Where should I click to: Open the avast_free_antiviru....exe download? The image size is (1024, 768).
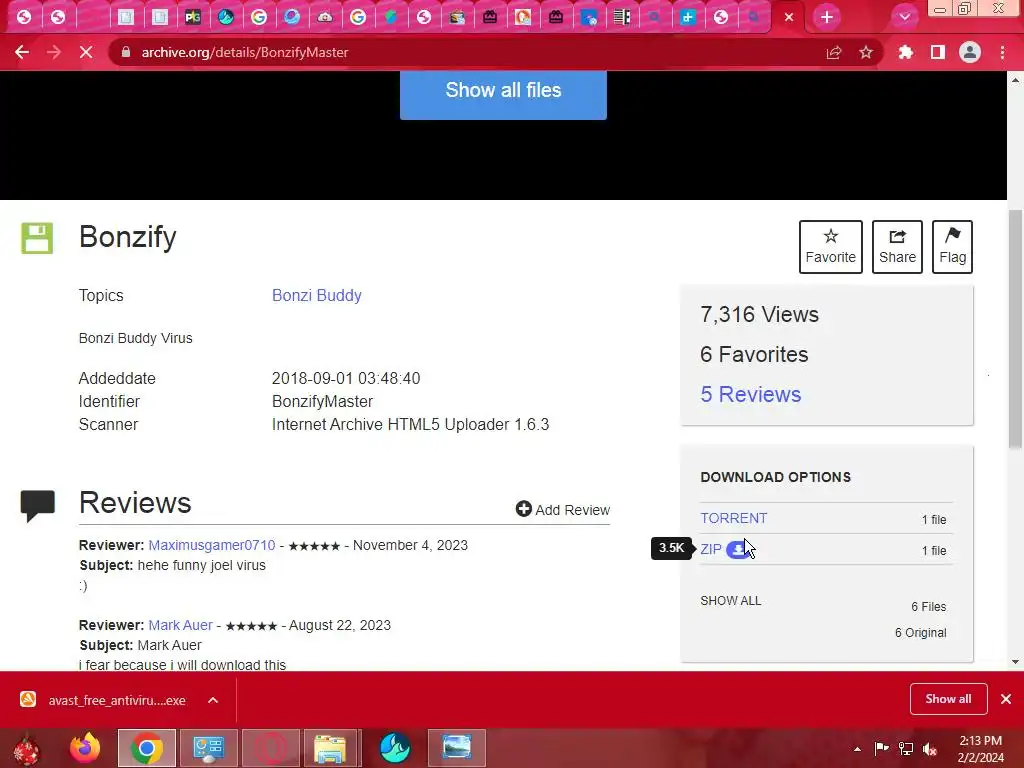tap(104, 700)
